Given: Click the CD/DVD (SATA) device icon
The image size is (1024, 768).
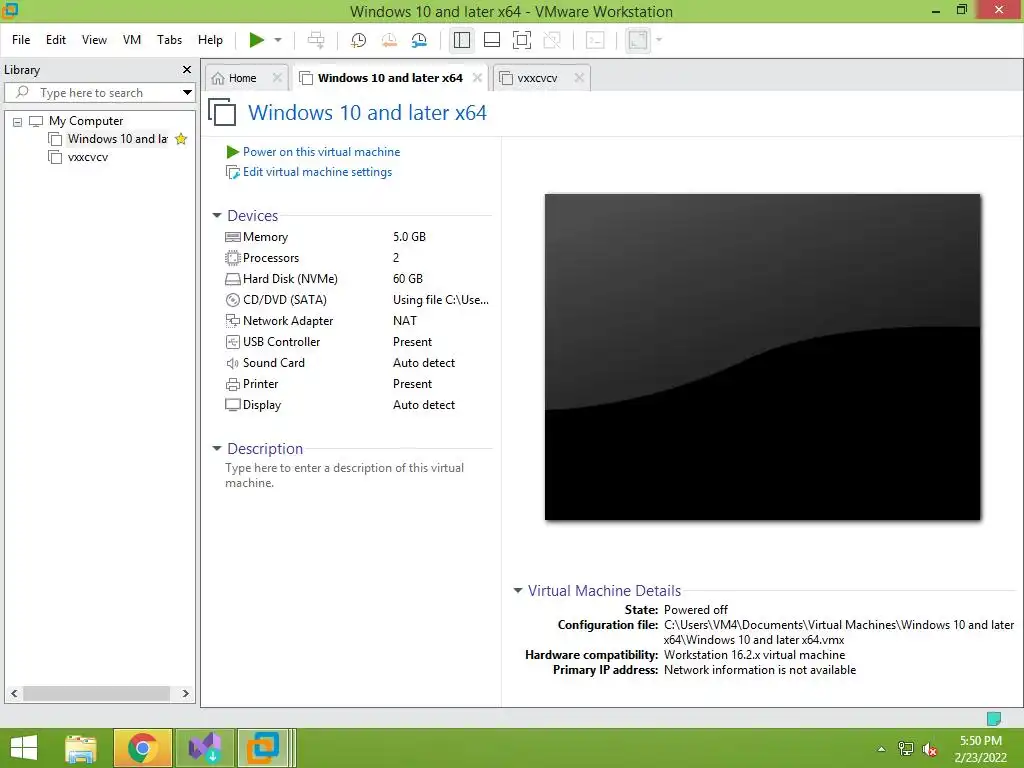Looking at the screenshot, I should pyautogui.click(x=232, y=300).
